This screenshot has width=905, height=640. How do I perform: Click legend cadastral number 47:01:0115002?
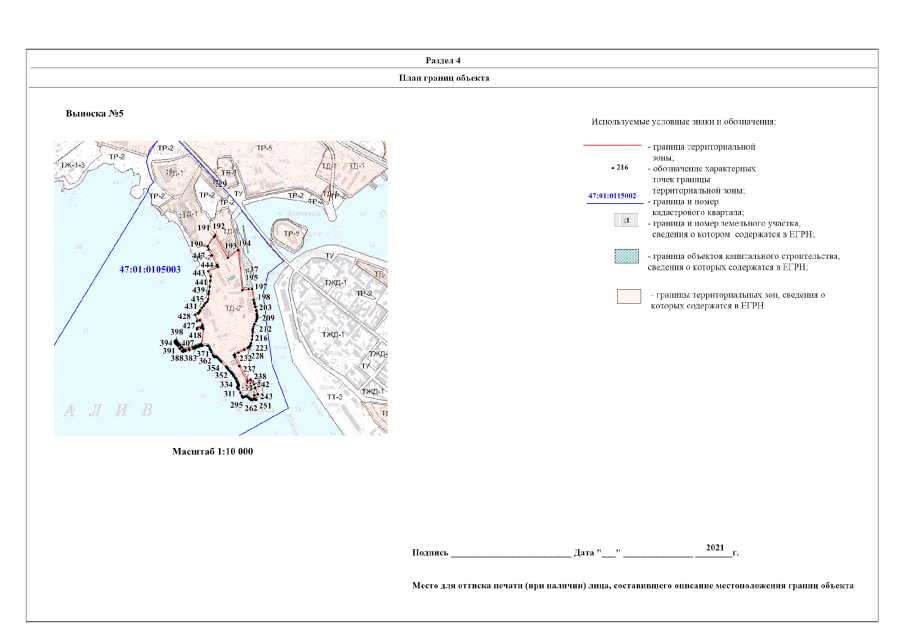click(612, 196)
